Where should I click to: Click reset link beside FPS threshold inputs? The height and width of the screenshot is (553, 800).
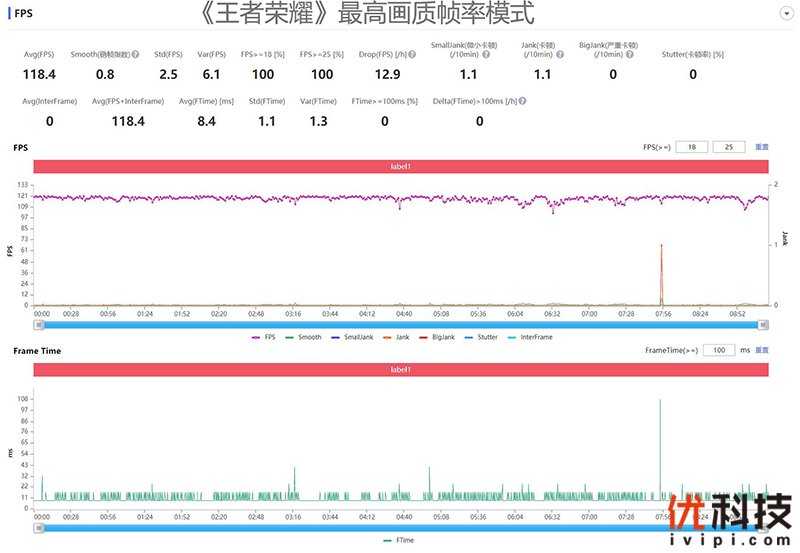pyautogui.click(x=762, y=147)
